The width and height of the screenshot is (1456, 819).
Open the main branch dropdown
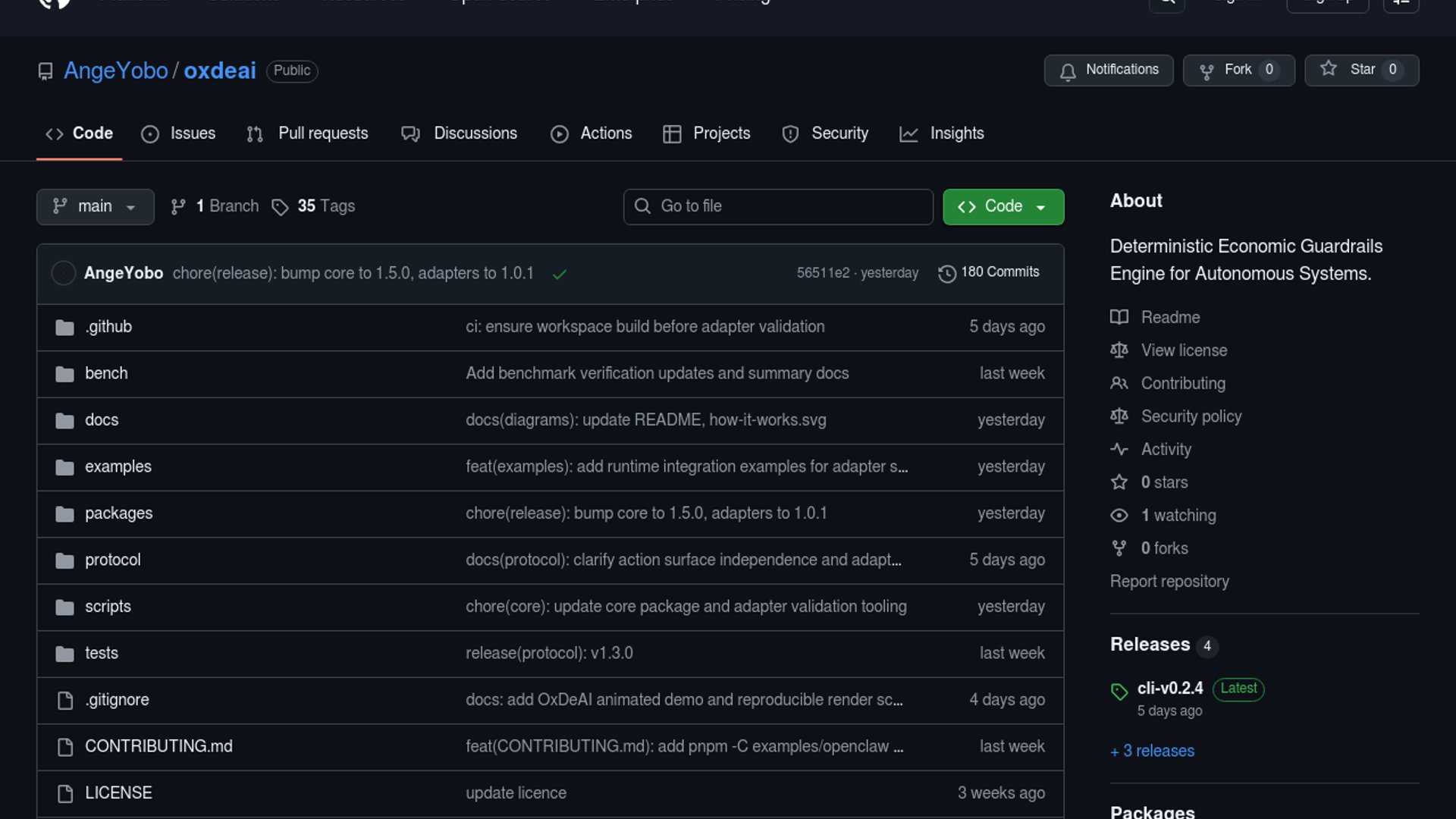(95, 207)
